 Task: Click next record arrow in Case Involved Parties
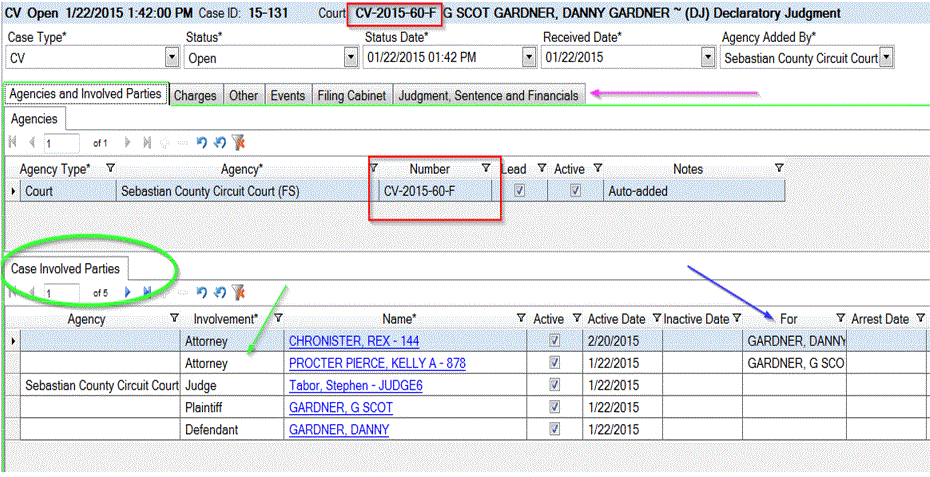point(128,292)
